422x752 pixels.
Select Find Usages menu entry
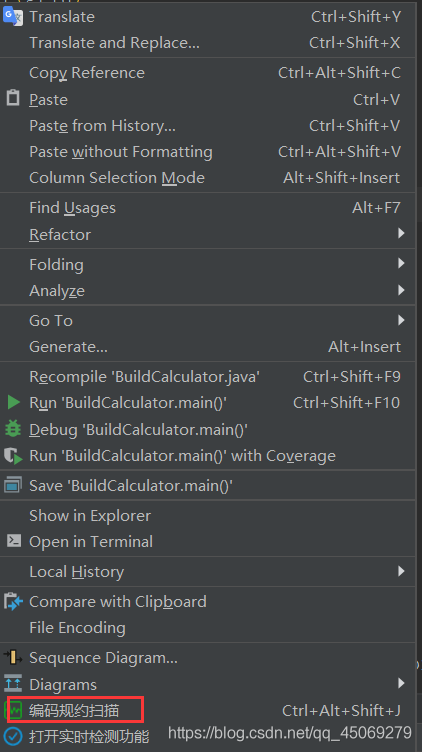click(x=208, y=208)
